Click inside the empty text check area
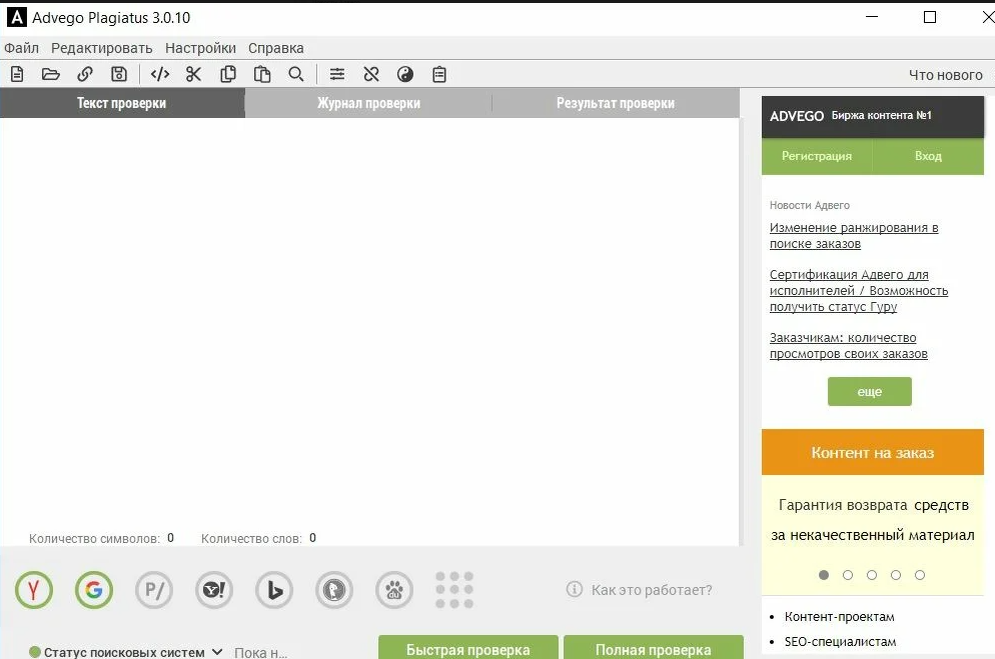Screen dimensions: 995x659 pos(369,323)
